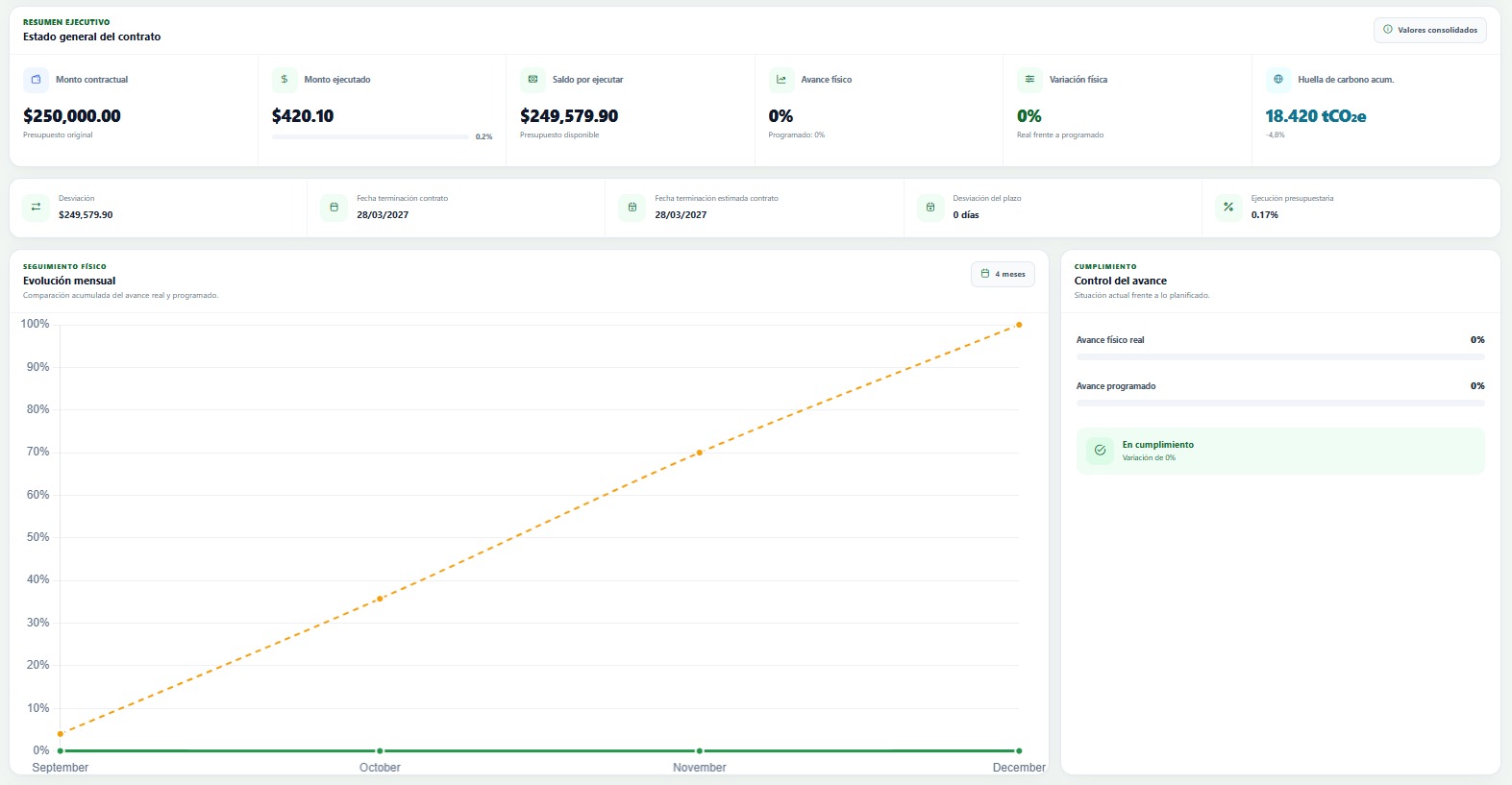The height and width of the screenshot is (785, 1512).
Task: Click the November axis label
Action: tap(700, 768)
